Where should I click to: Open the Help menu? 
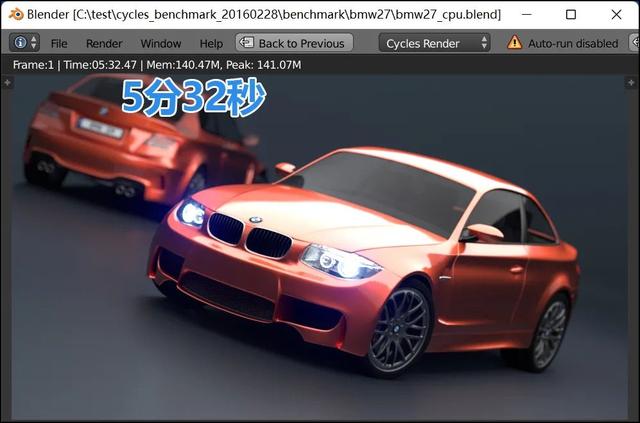tap(211, 43)
